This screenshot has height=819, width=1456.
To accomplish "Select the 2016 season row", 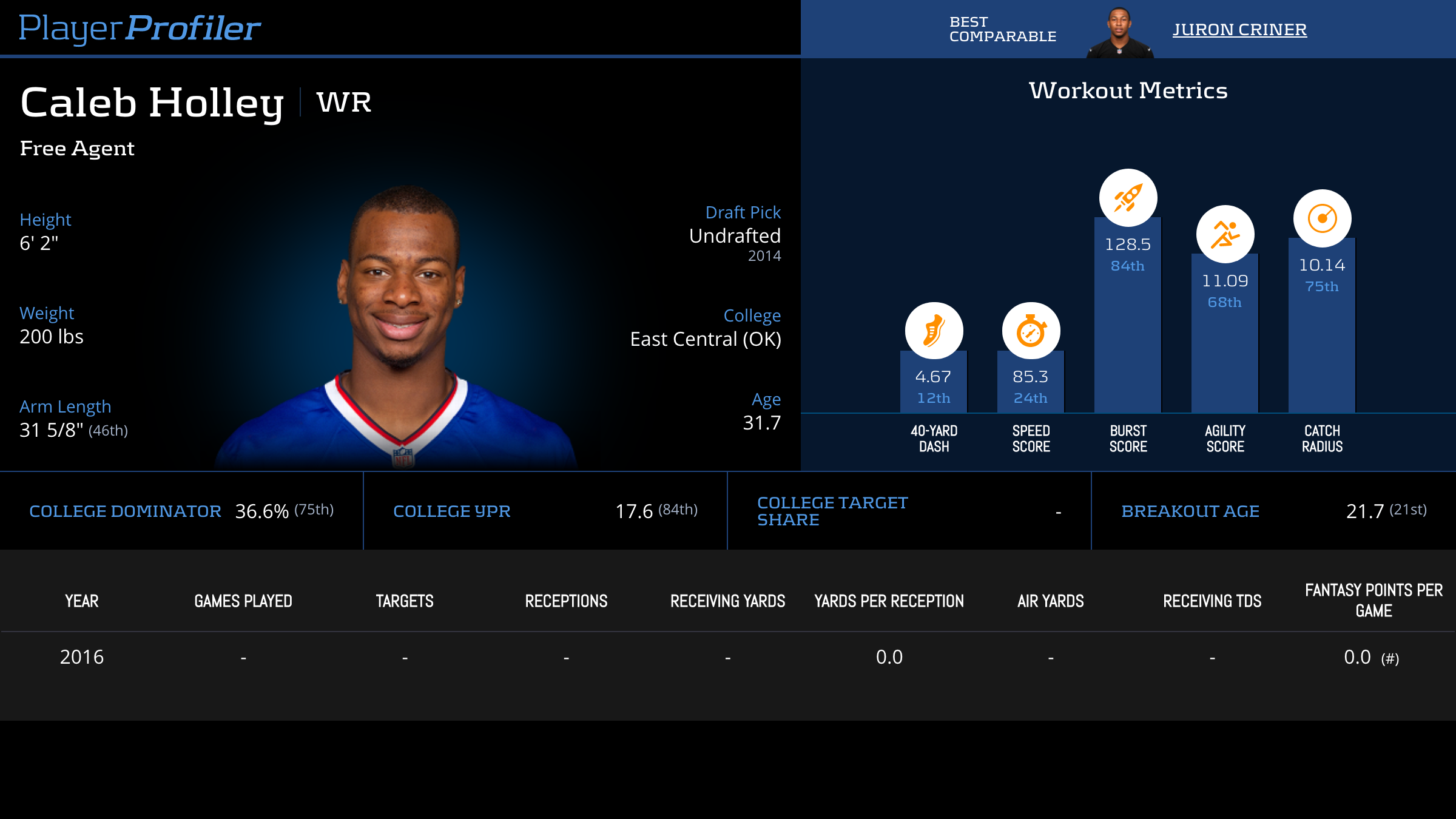I will pos(82,657).
